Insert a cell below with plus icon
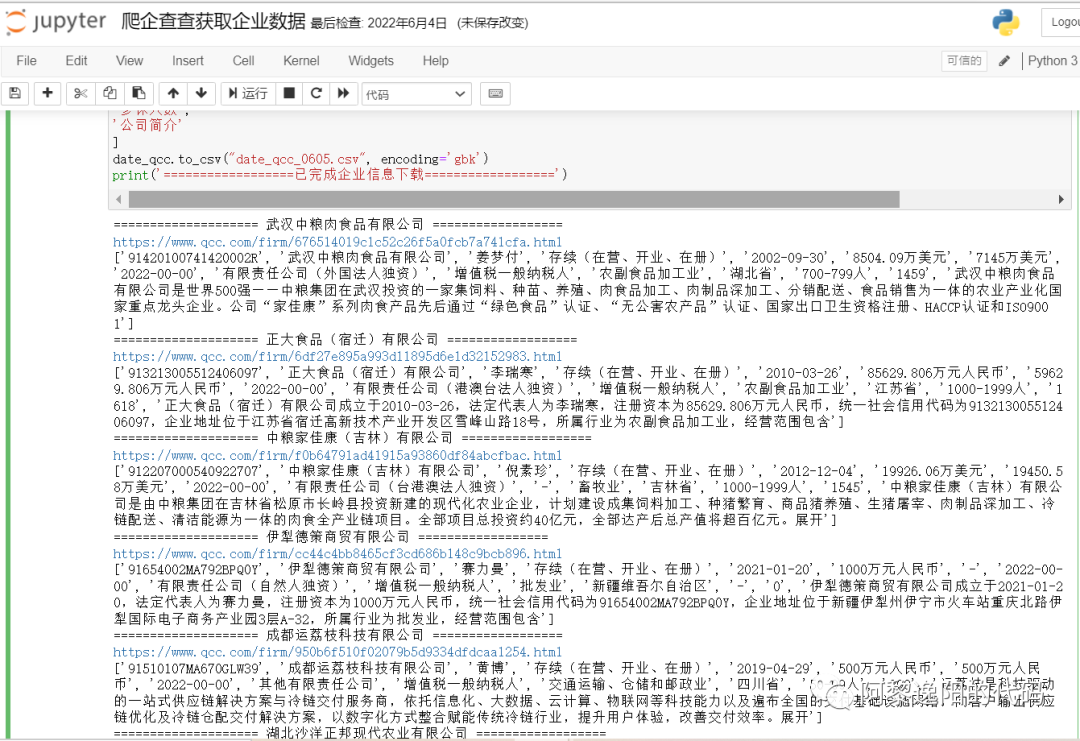Screen dimensions: 1080x741 pyautogui.click(x=47, y=93)
